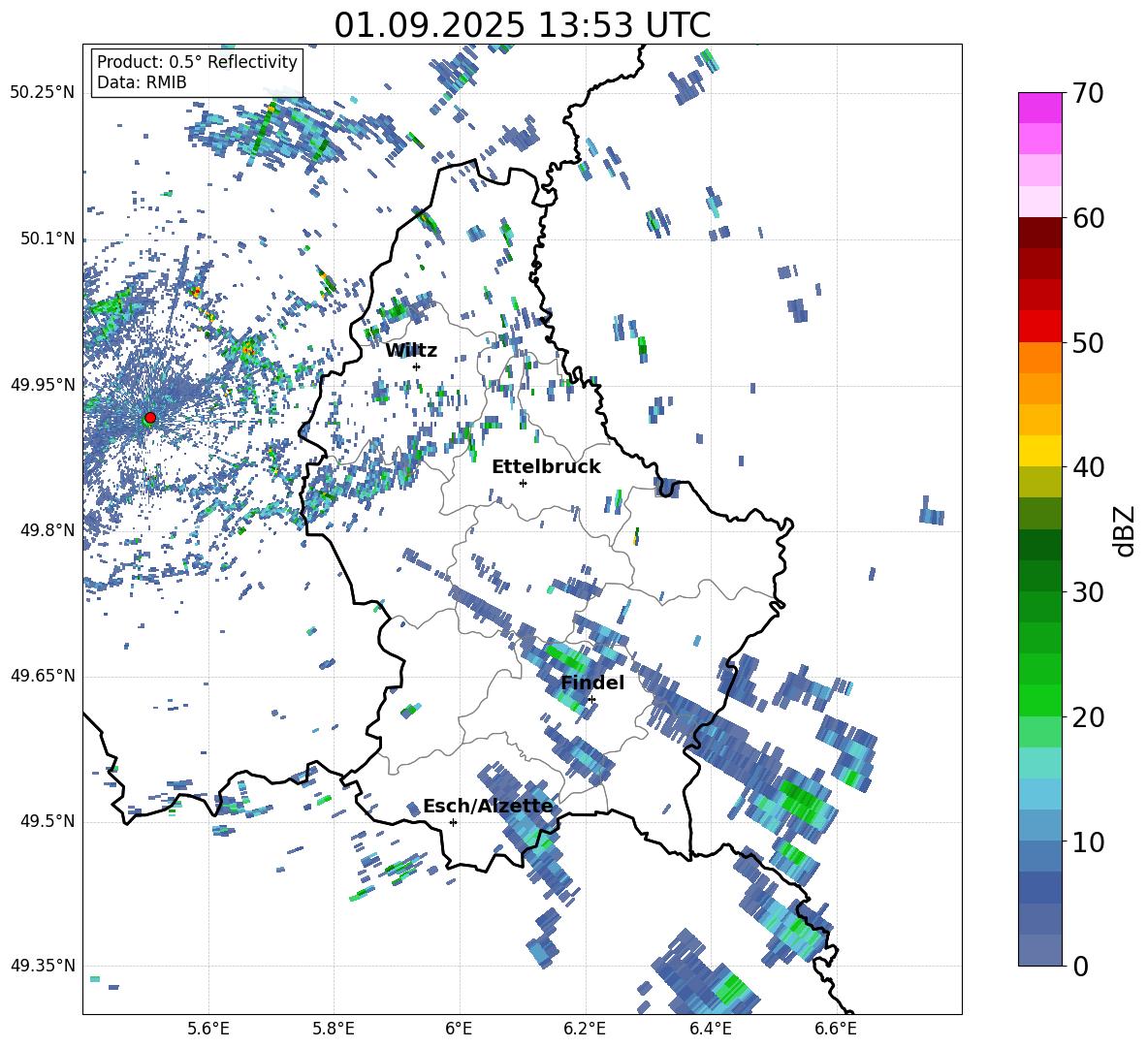The image size is (1148, 1048).
Task: Pick the orange swatch just below 50 dBZ
Action: (1039, 357)
